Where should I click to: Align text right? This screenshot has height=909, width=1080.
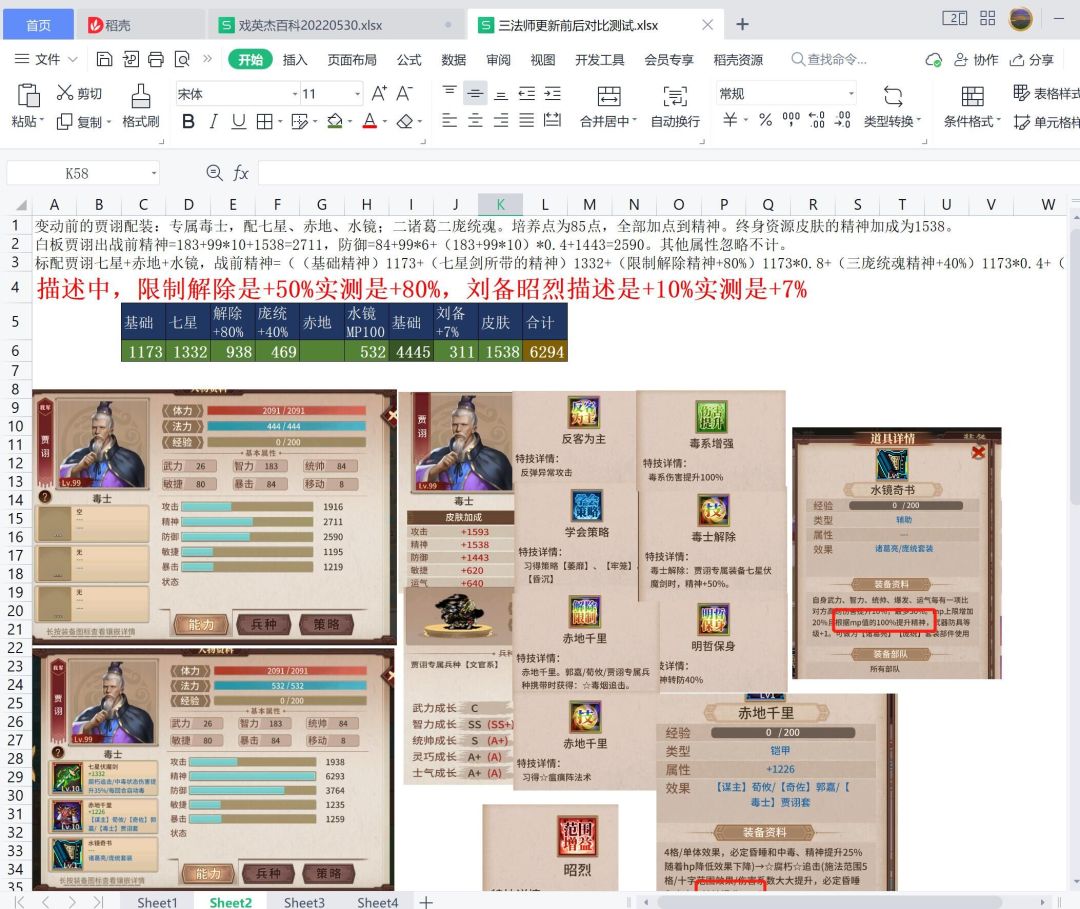[x=501, y=121]
